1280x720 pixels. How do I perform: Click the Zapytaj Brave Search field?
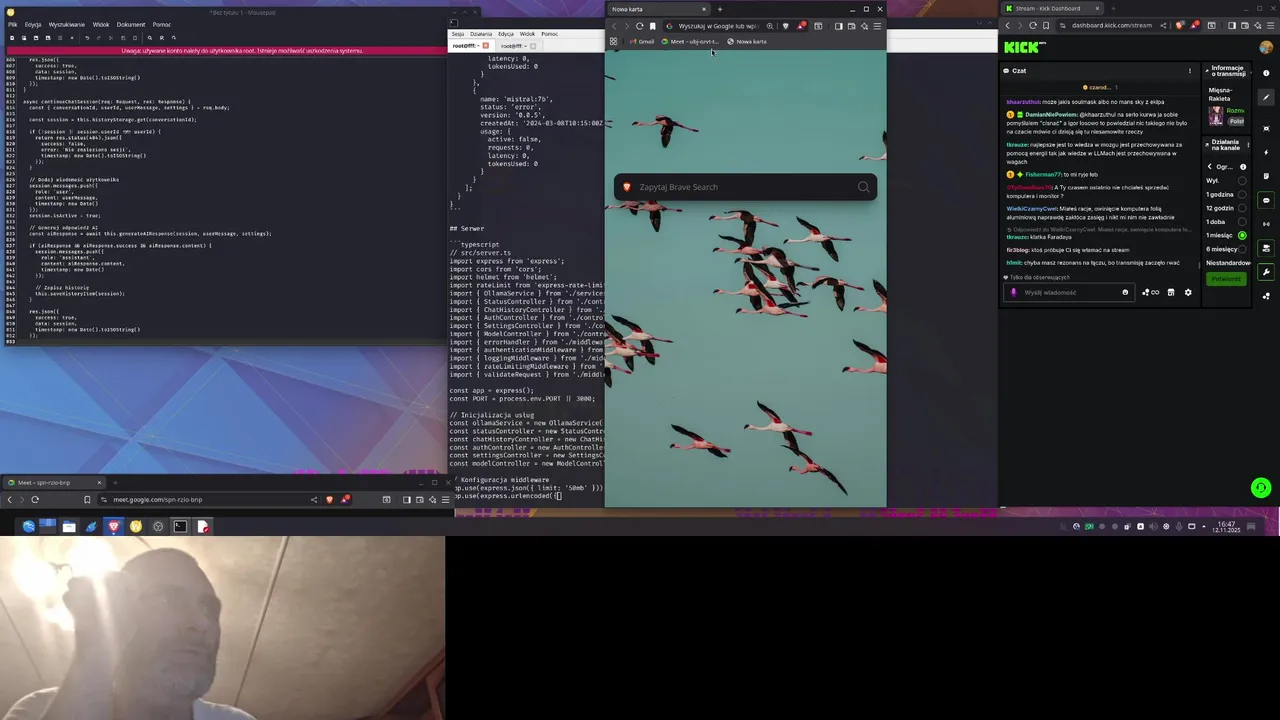pos(745,187)
